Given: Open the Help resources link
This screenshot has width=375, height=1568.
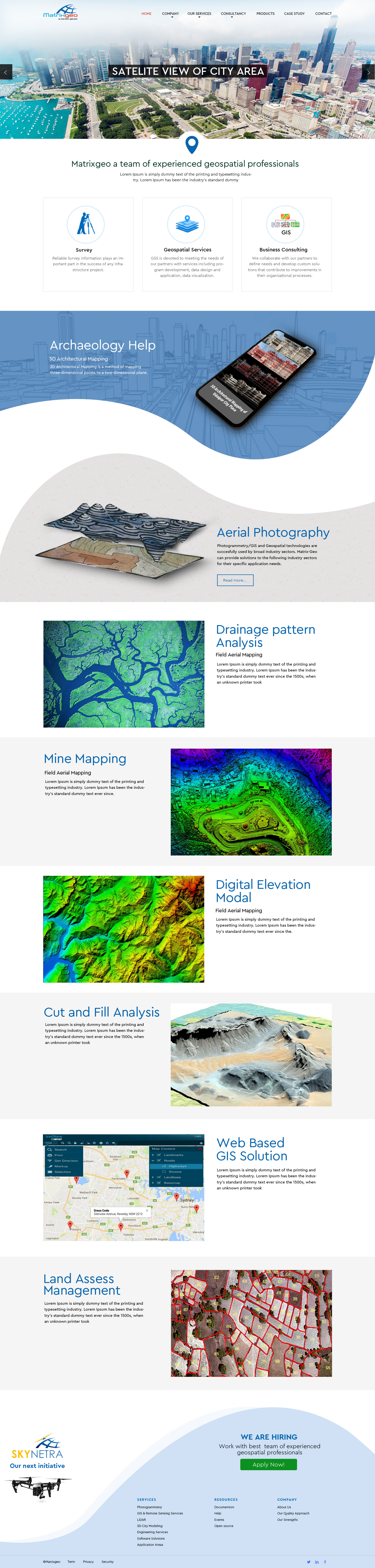Looking at the screenshot, I should (x=218, y=1513).
